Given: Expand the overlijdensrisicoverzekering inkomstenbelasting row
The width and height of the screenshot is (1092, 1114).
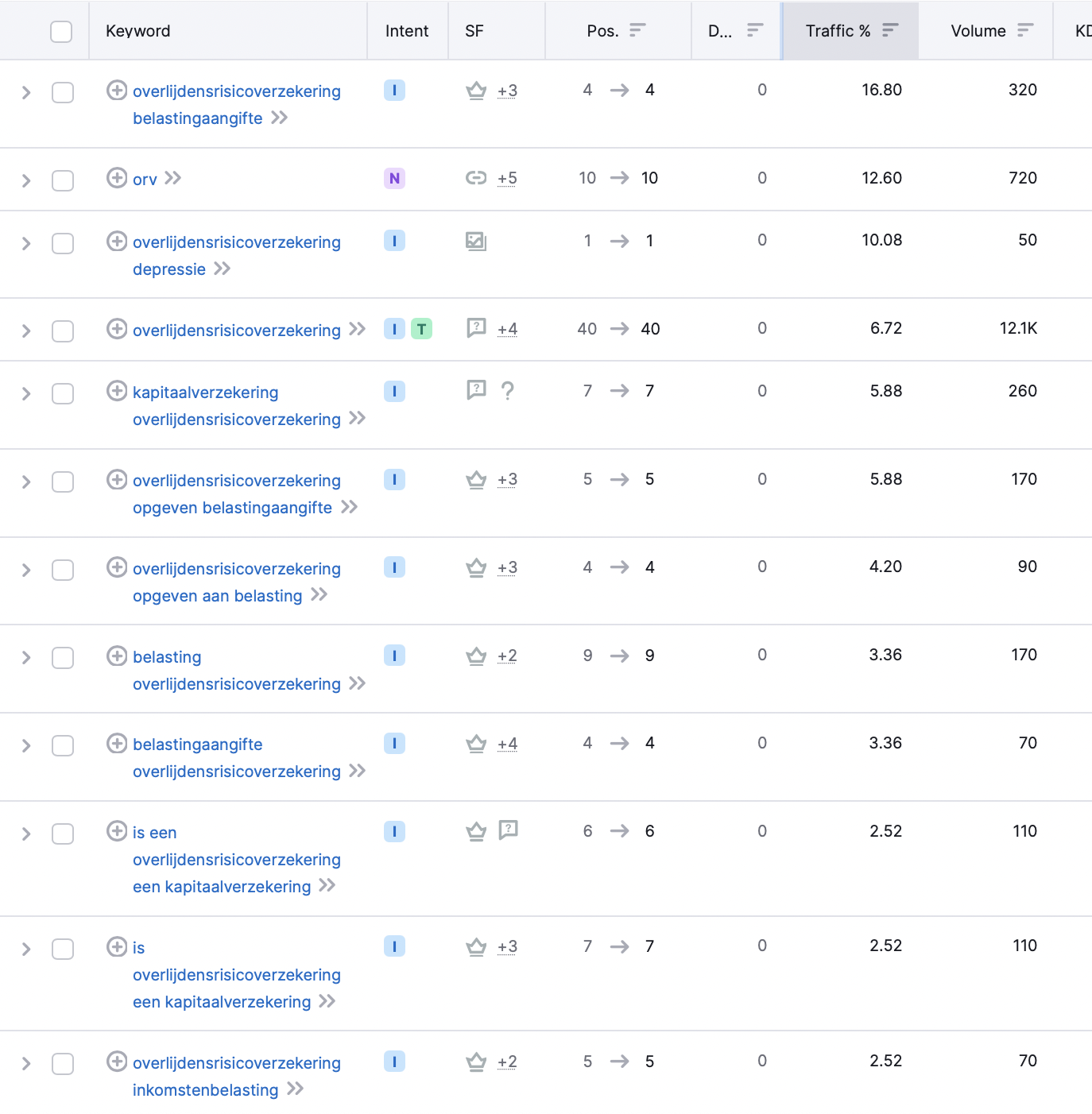Looking at the screenshot, I should pos(26,1063).
